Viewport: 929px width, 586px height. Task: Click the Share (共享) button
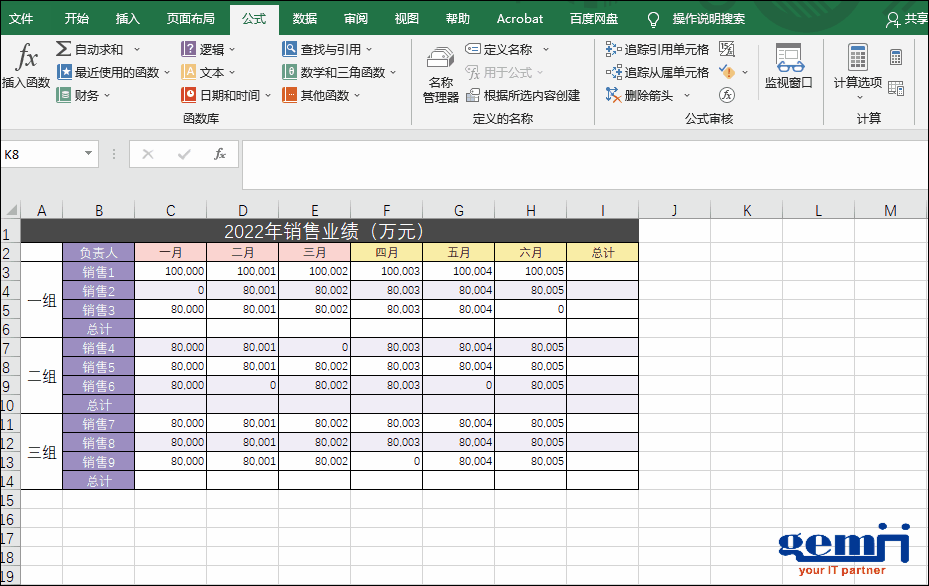907,19
